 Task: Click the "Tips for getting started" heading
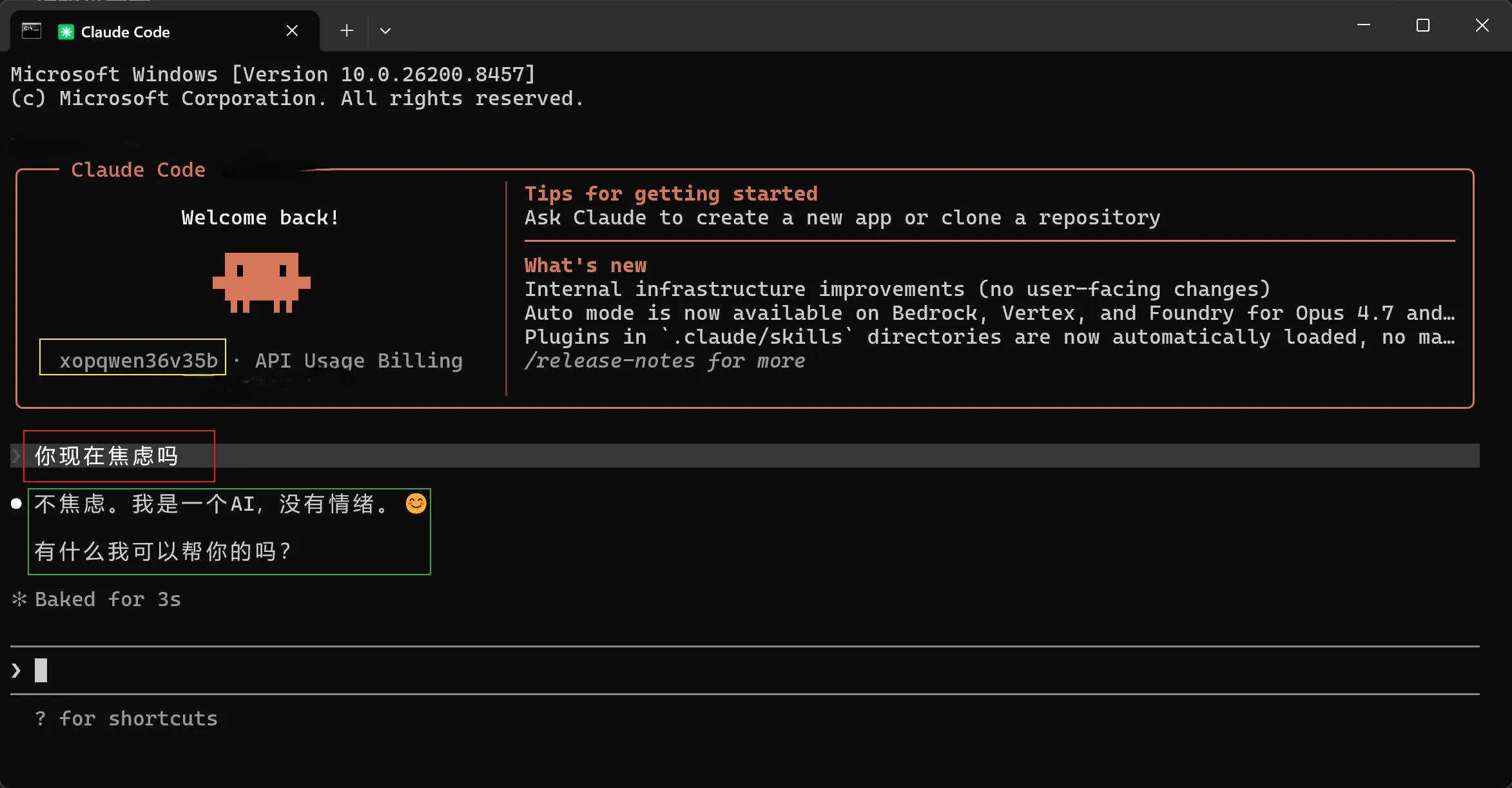[x=671, y=193]
